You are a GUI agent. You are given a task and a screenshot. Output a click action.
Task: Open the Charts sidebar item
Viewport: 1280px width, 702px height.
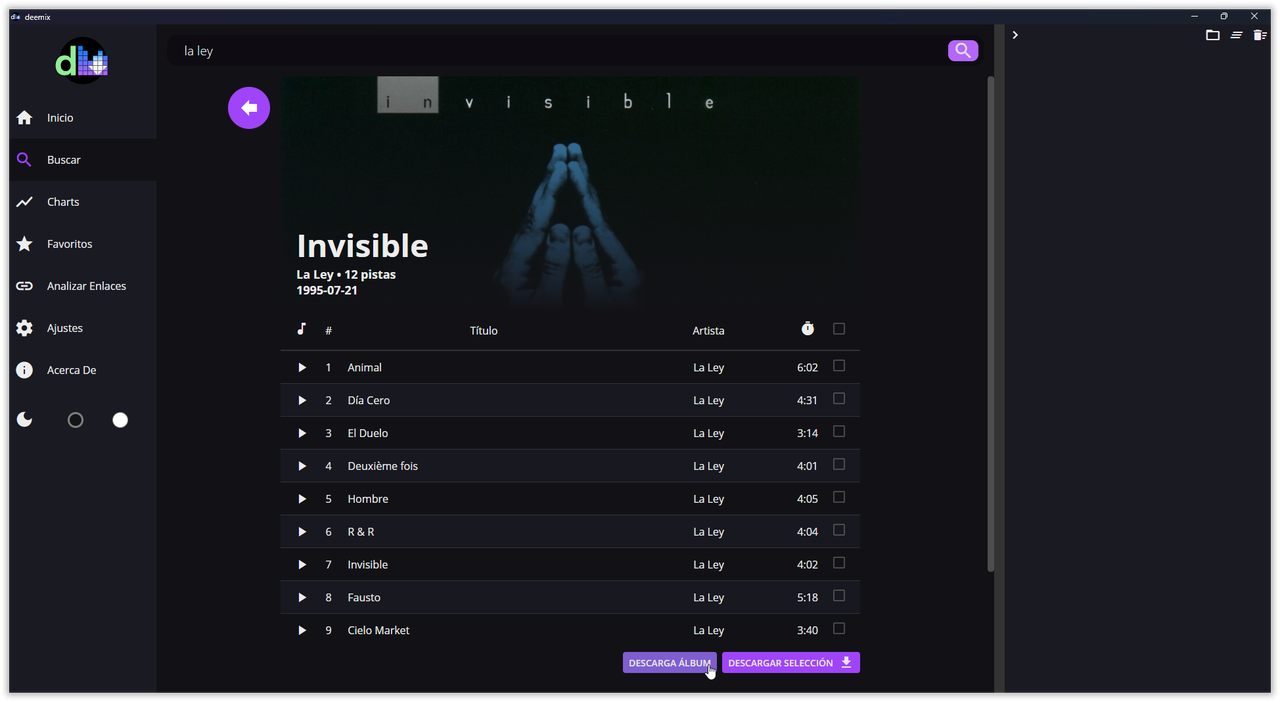(x=83, y=202)
